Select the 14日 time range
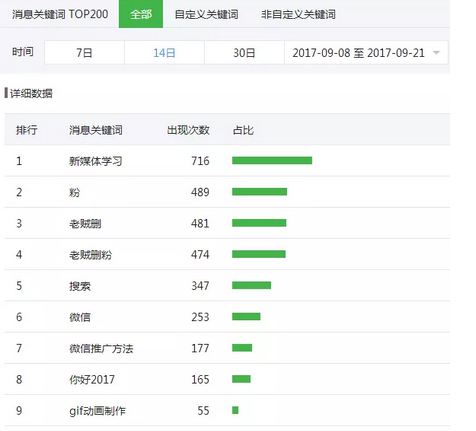 164,52
